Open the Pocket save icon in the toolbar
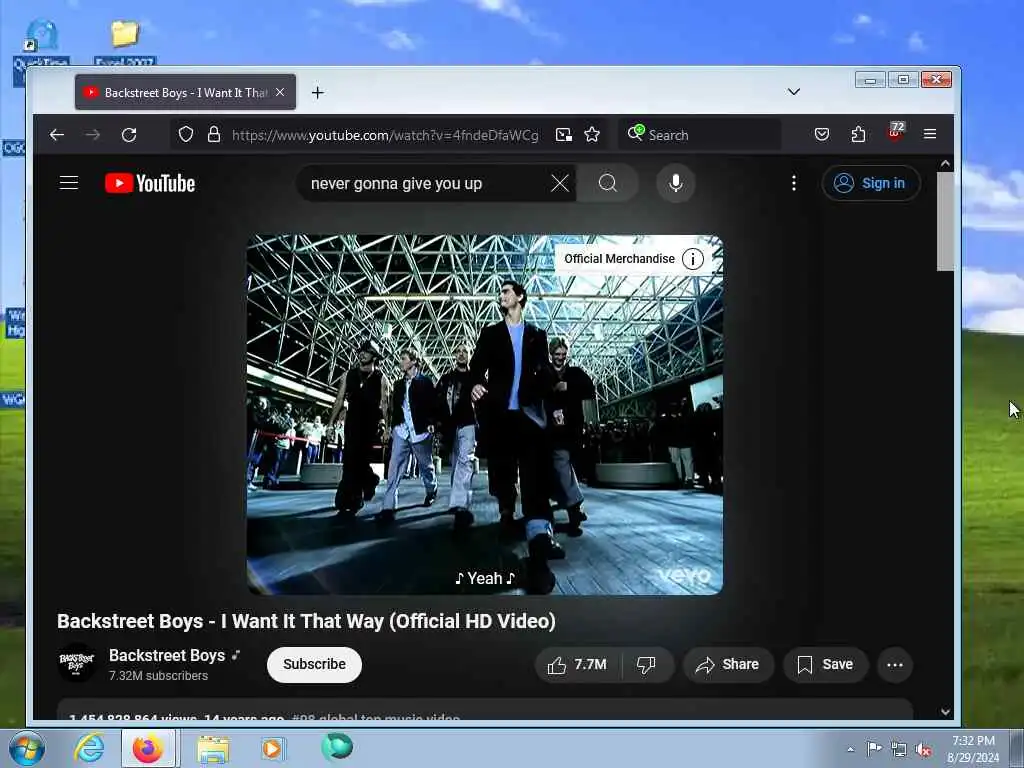The image size is (1024, 768). coord(822,135)
